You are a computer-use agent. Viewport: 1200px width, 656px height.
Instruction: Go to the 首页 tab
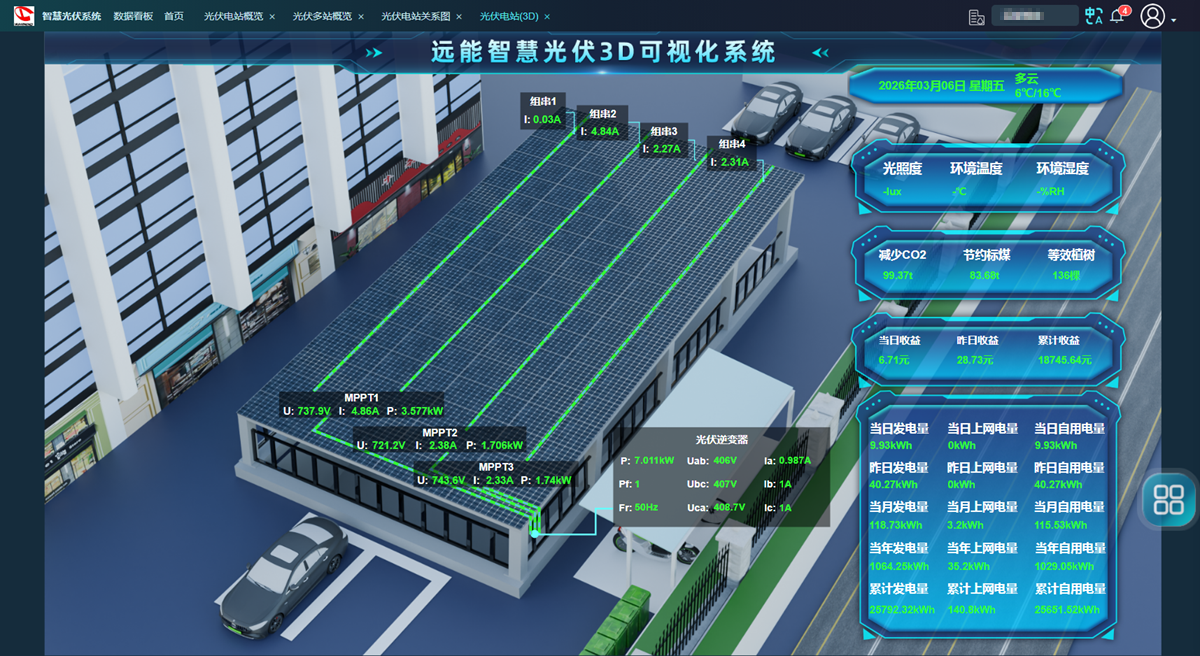[x=174, y=17]
